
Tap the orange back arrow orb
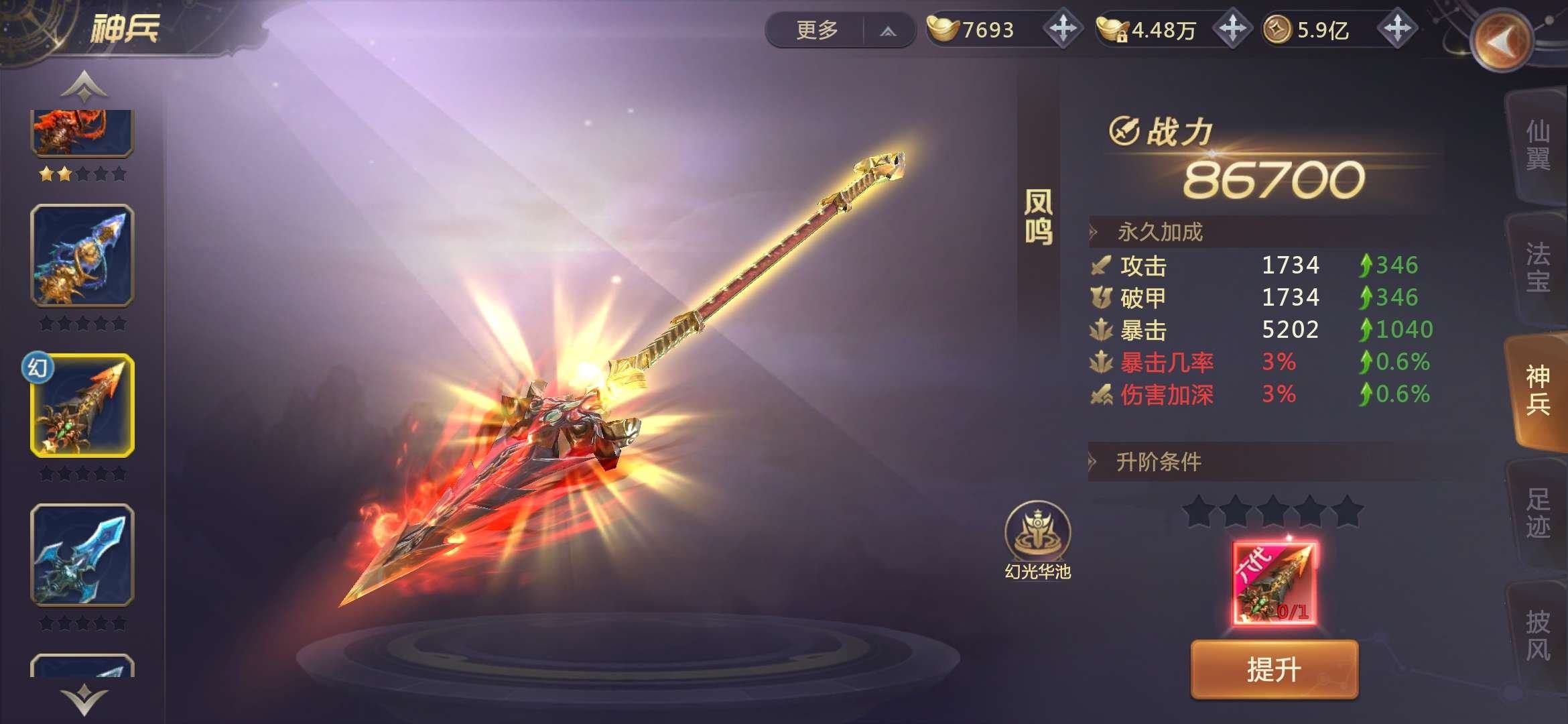(x=1502, y=42)
